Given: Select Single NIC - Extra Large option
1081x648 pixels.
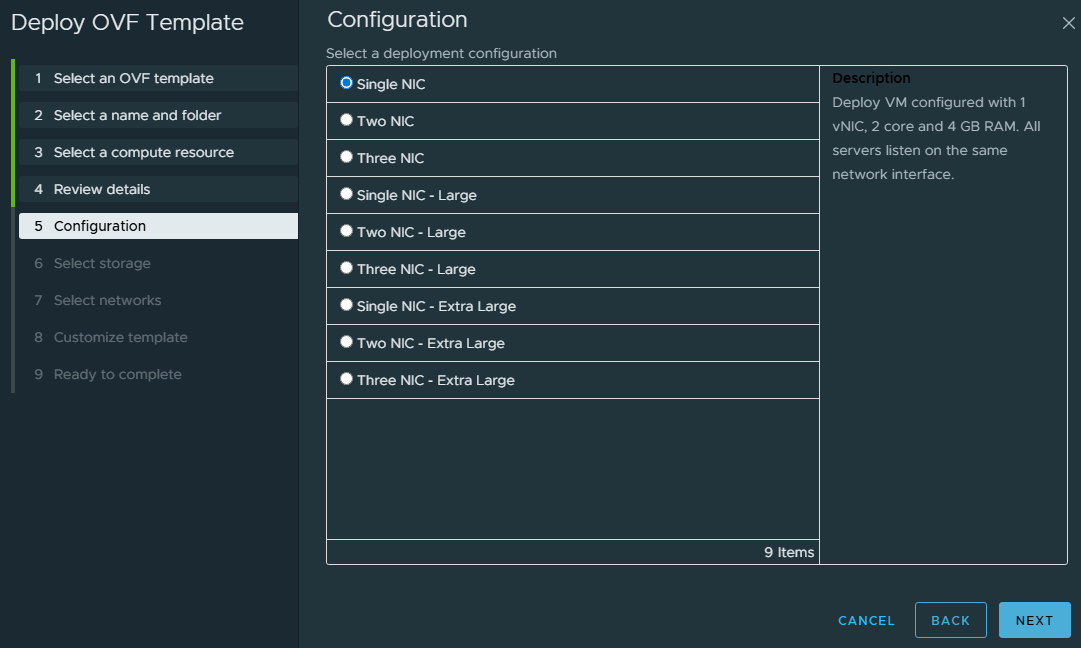Looking at the screenshot, I should [347, 305].
